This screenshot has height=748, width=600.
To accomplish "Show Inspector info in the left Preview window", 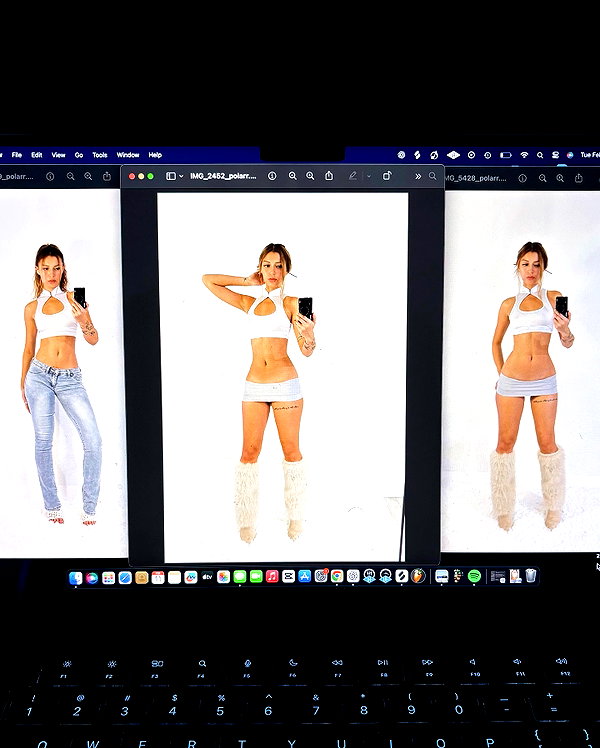I will coord(50,177).
